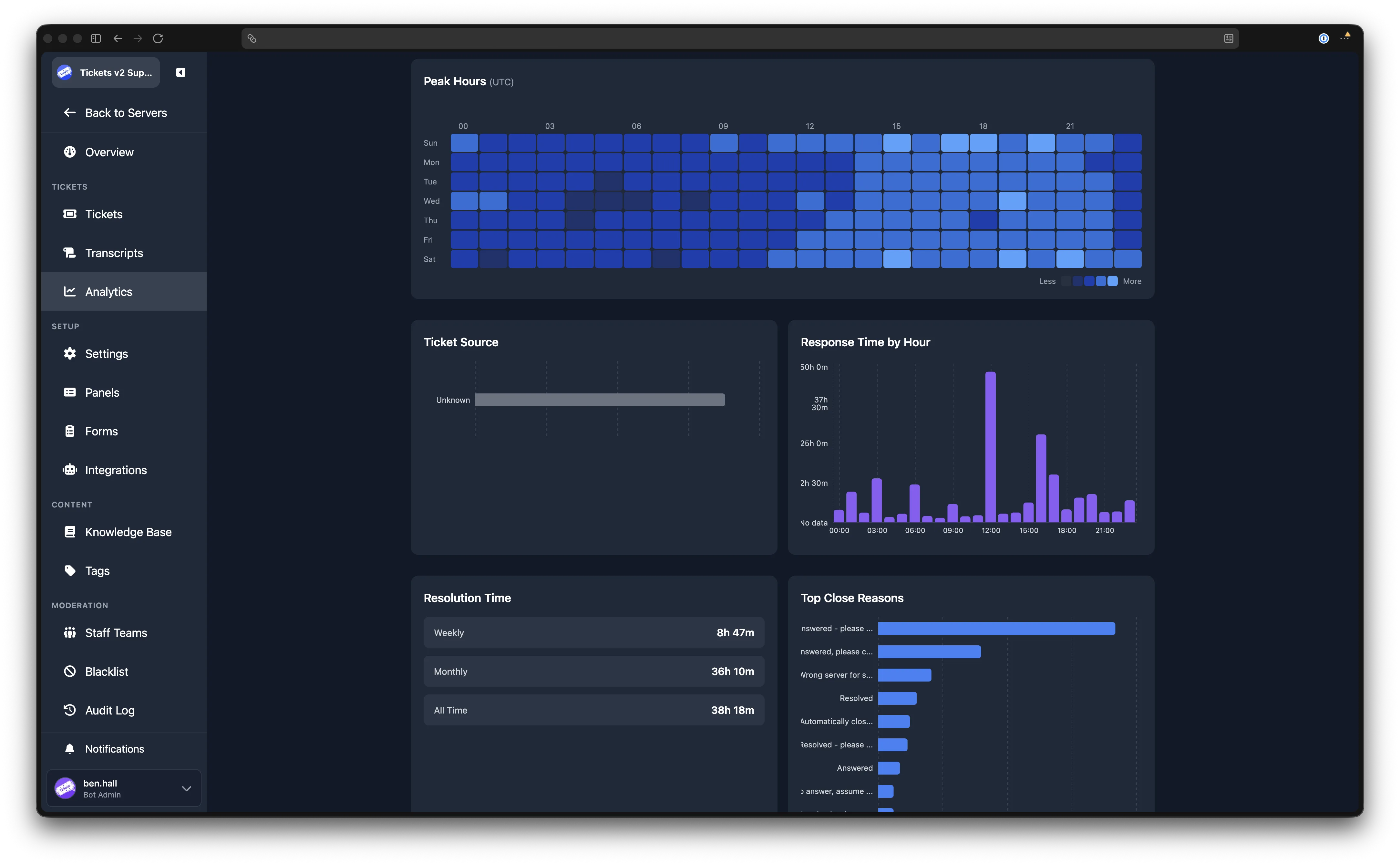The image size is (1400, 865).
Task: Click the Transcripts icon in sidebar
Action: (x=70, y=253)
